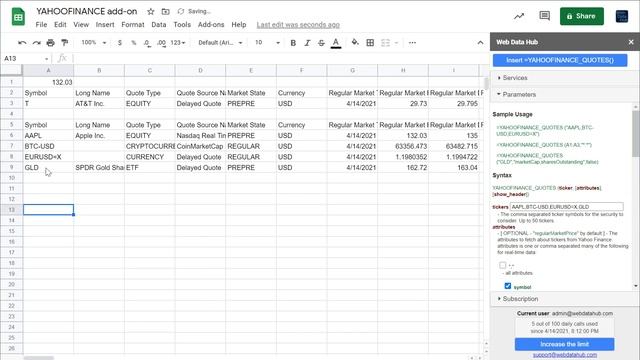Decrease decimal places

tap(147, 42)
